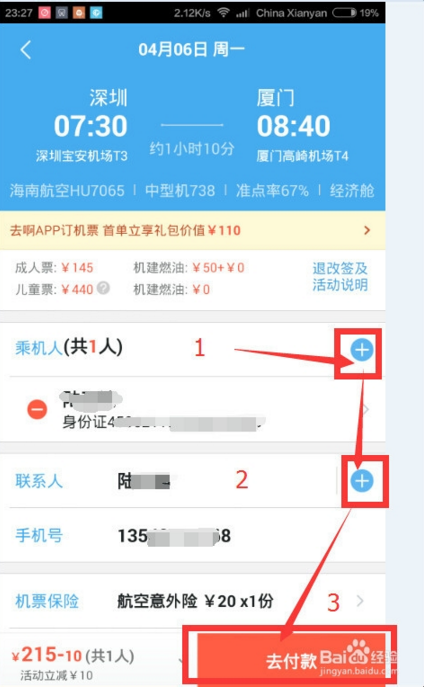Tap the 去啊APP订机票 promo banner
This screenshot has height=690, width=424.
(x=193, y=230)
